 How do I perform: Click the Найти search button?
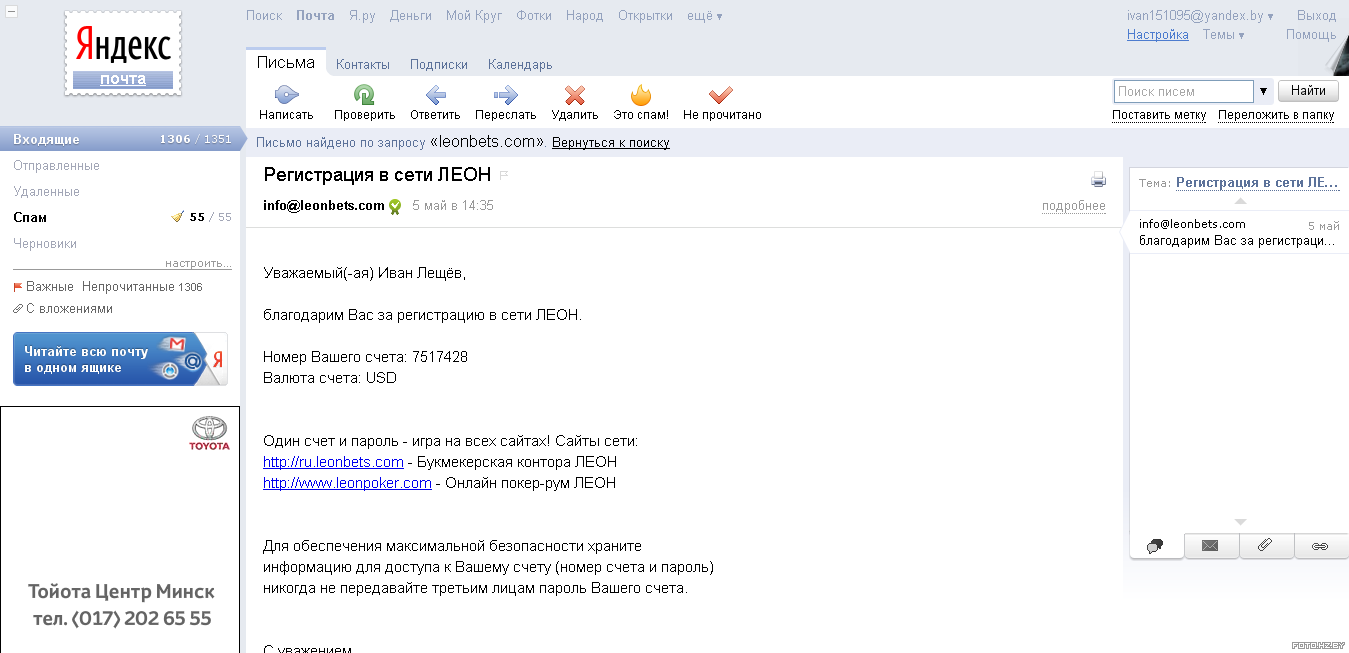1308,91
